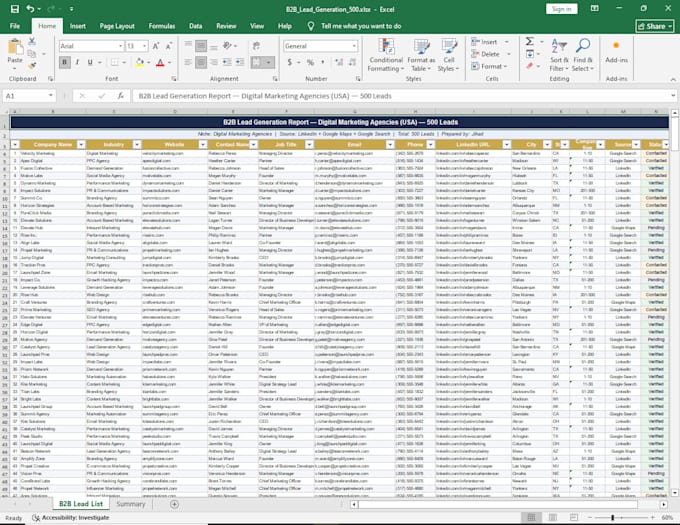Select the Format Painter brush
680x525 pixels.
pos(32,66)
